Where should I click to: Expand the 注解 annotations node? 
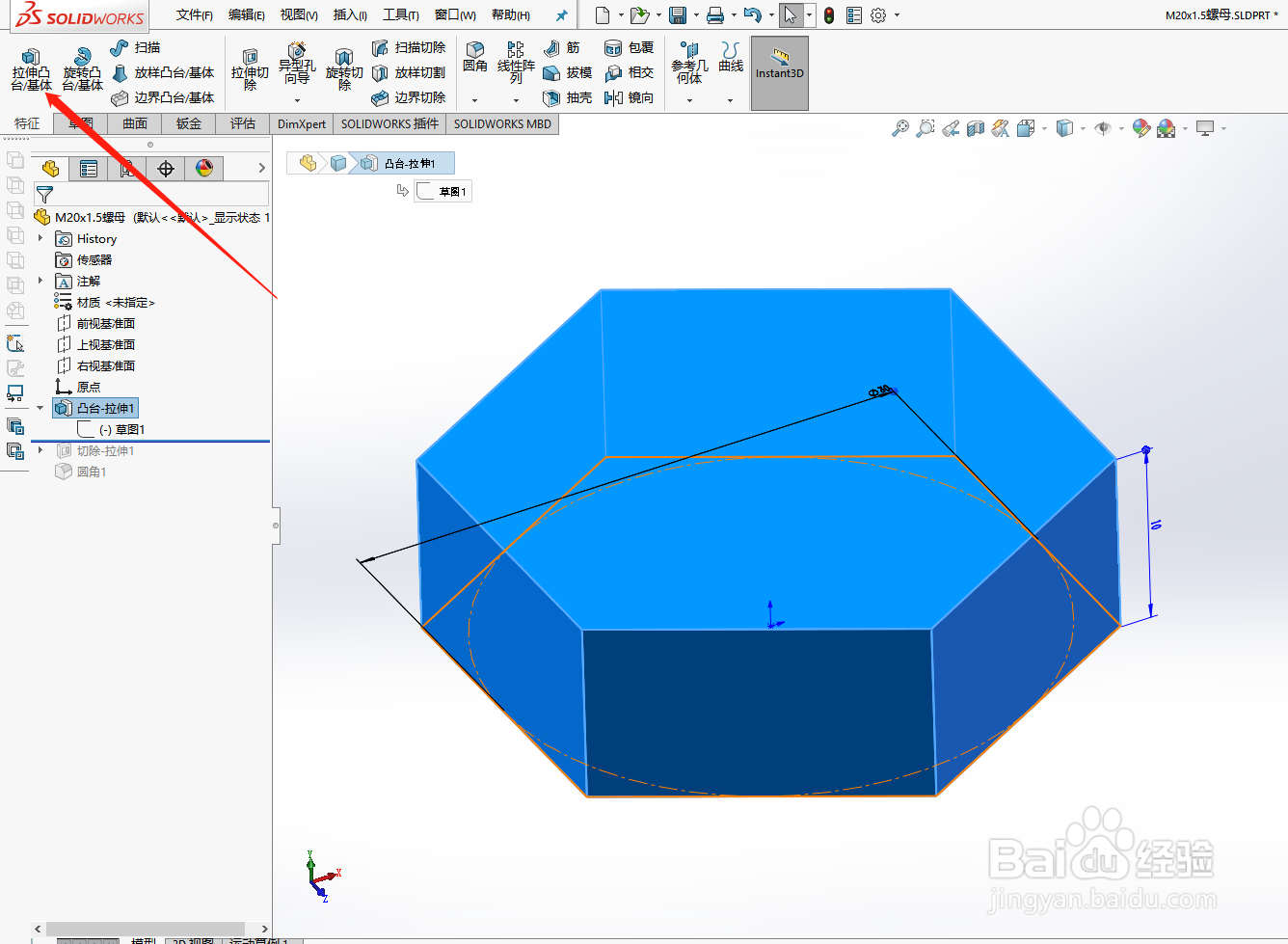pos(40,281)
